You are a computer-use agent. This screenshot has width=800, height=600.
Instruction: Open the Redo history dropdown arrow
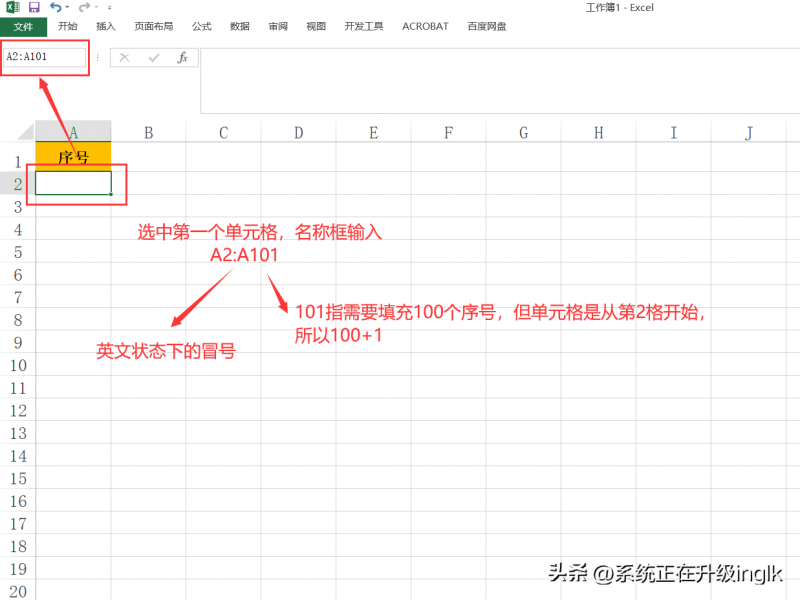coord(96,7)
